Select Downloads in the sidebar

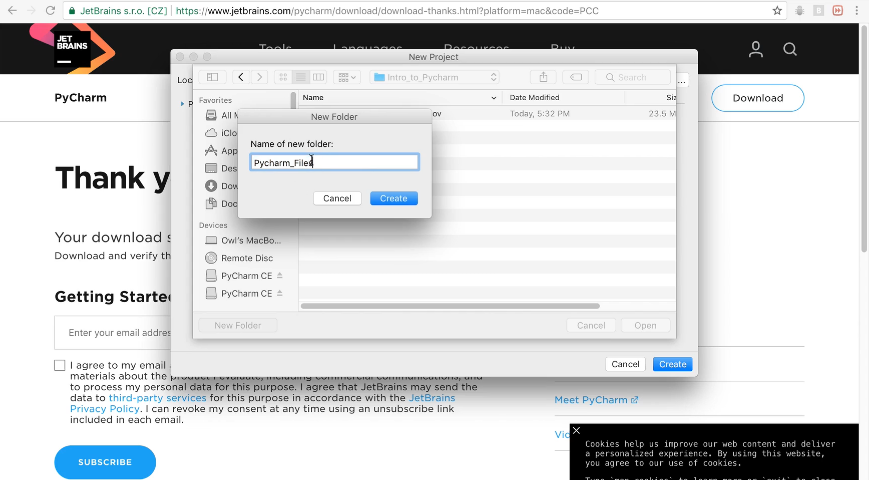click(221, 186)
